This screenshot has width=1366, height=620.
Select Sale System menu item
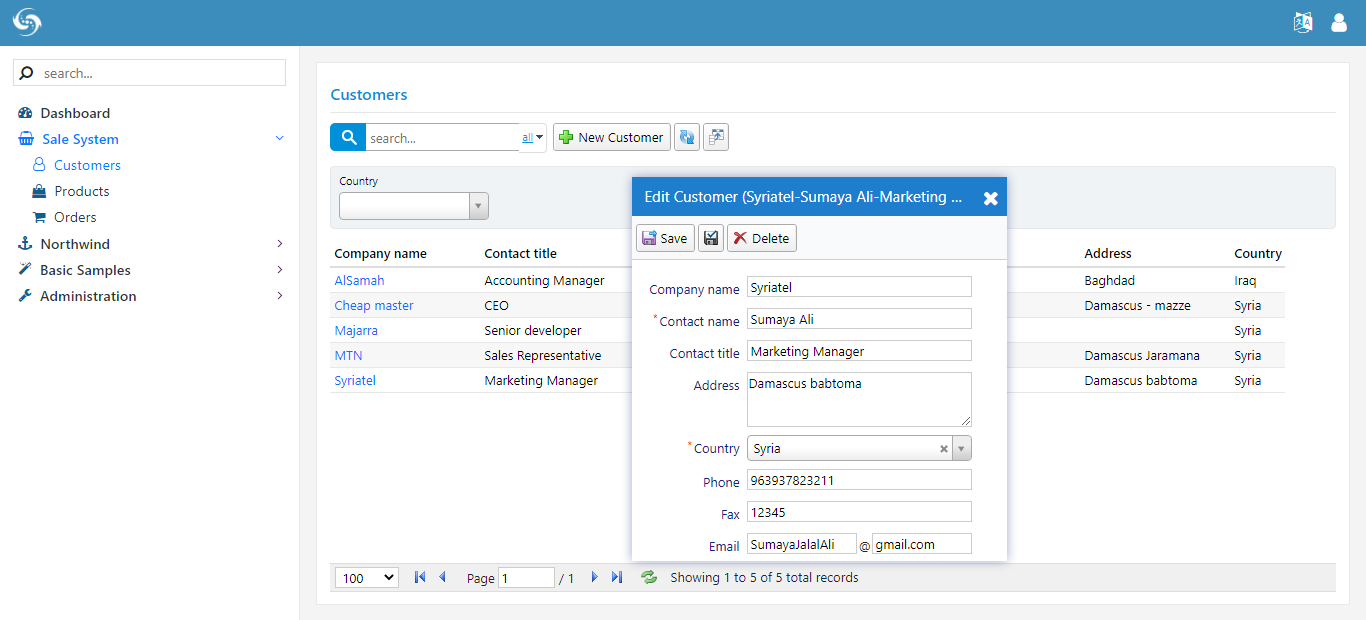(80, 139)
